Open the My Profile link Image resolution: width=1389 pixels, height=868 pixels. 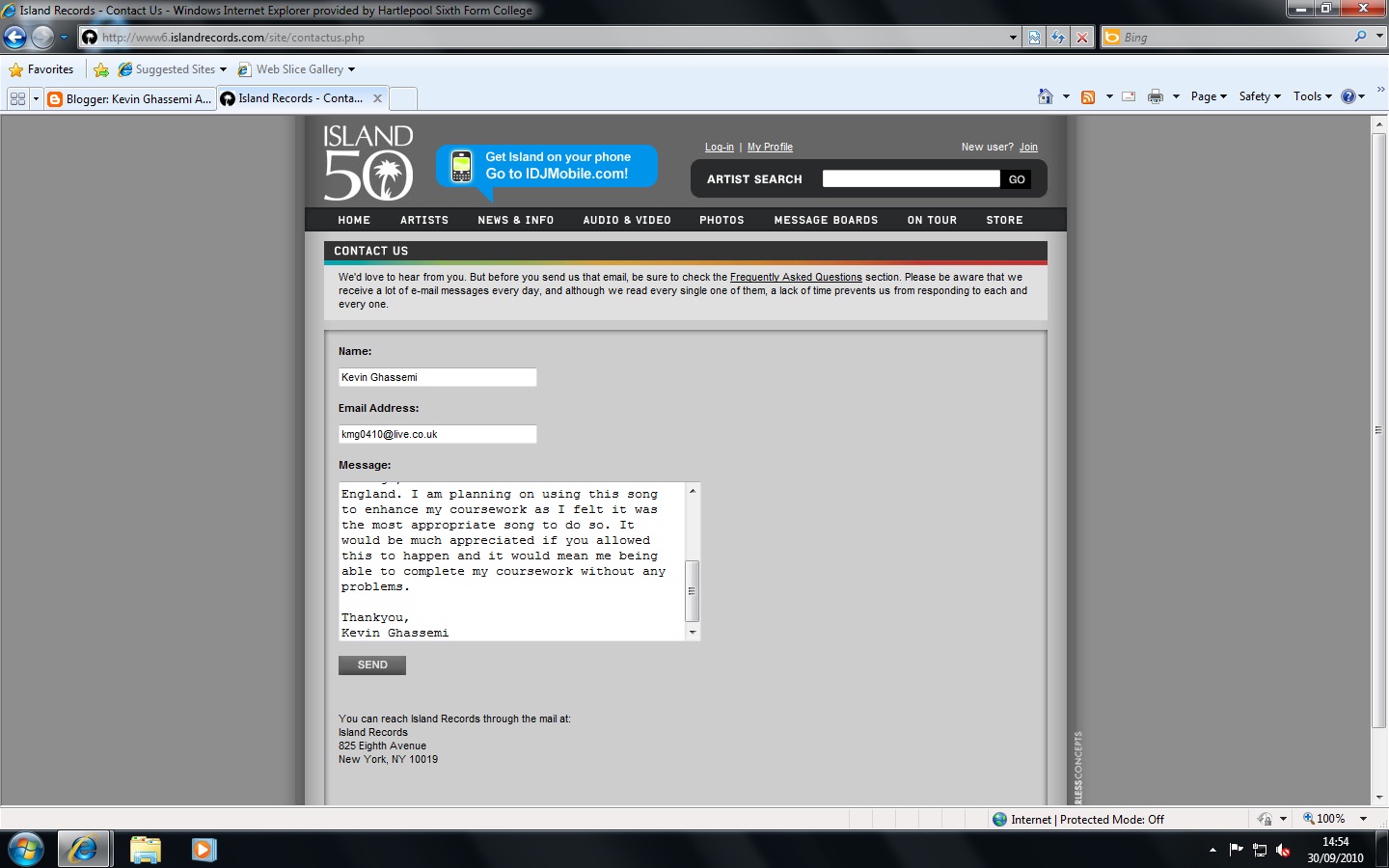pos(770,148)
